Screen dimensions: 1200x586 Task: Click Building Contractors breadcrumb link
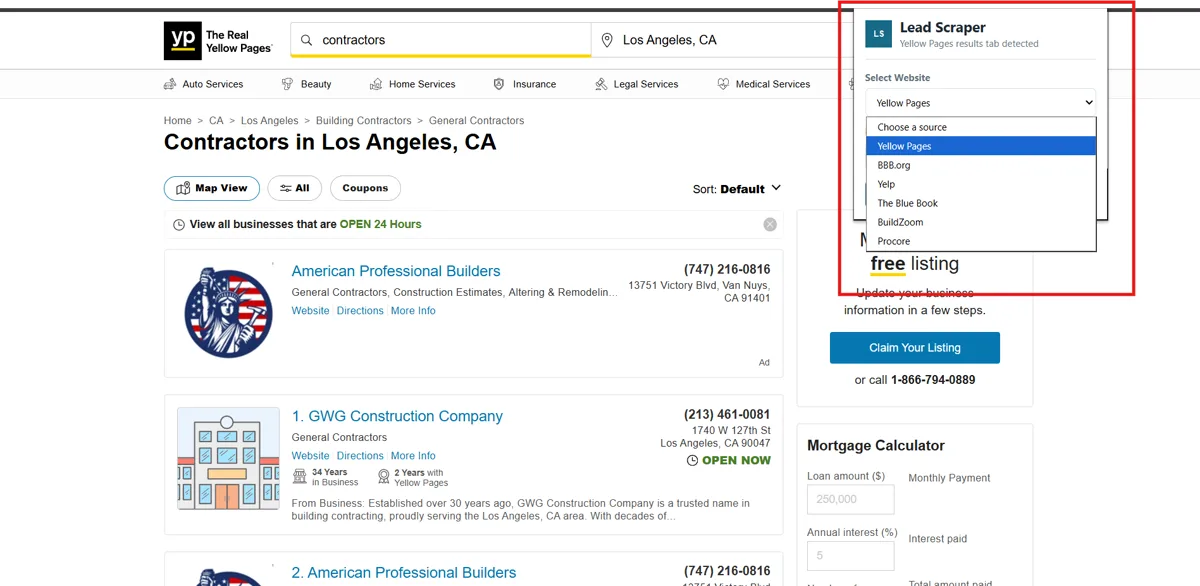[364, 121]
